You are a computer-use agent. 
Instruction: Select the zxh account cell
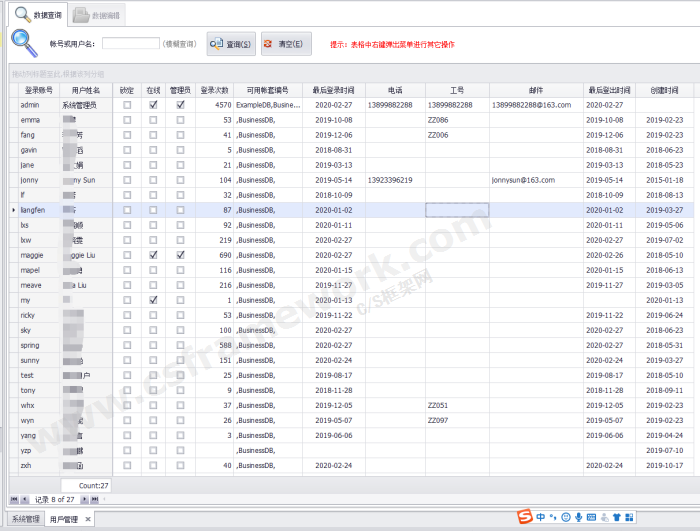point(39,465)
